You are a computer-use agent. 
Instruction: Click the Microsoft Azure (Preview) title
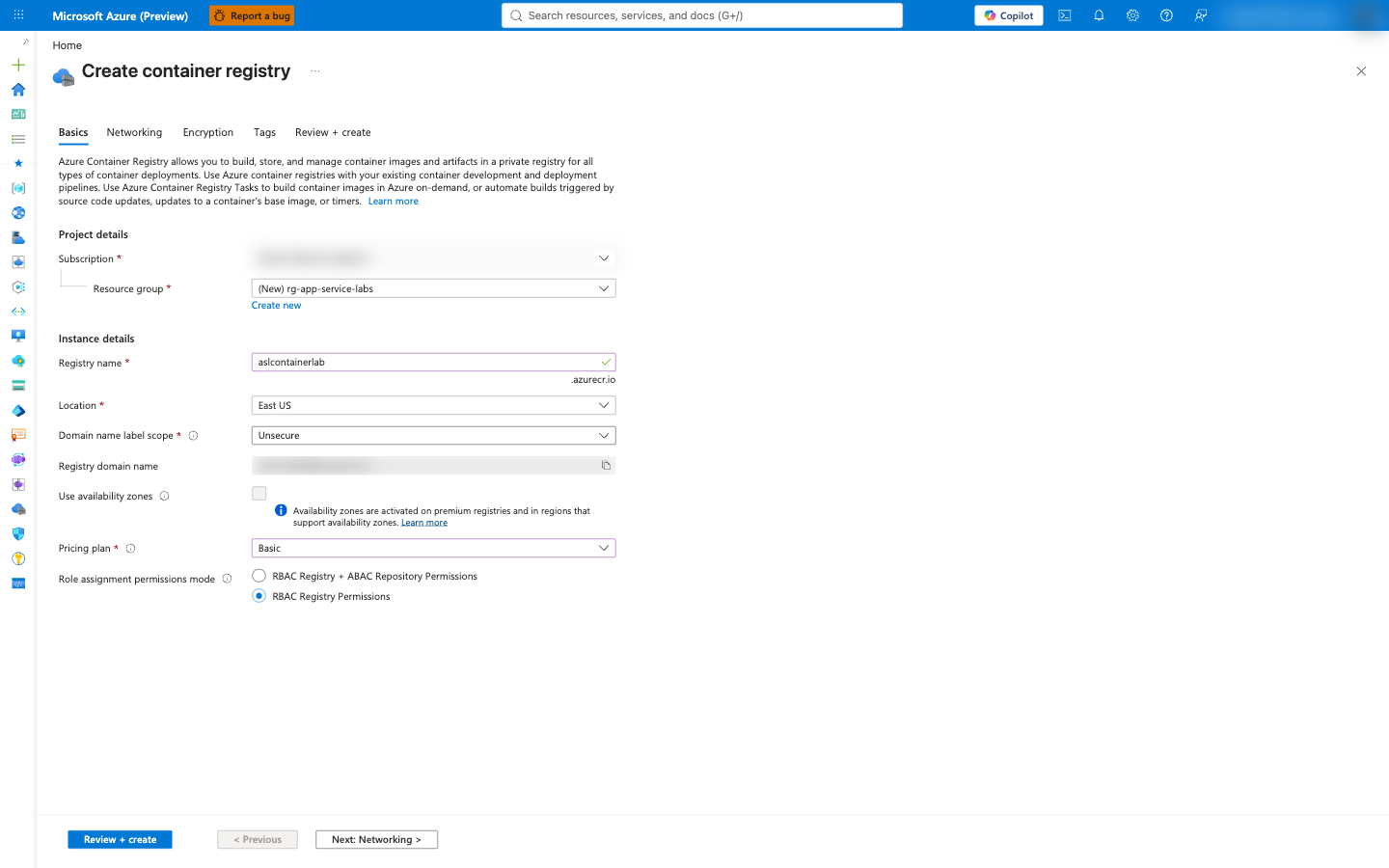coord(121,15)
